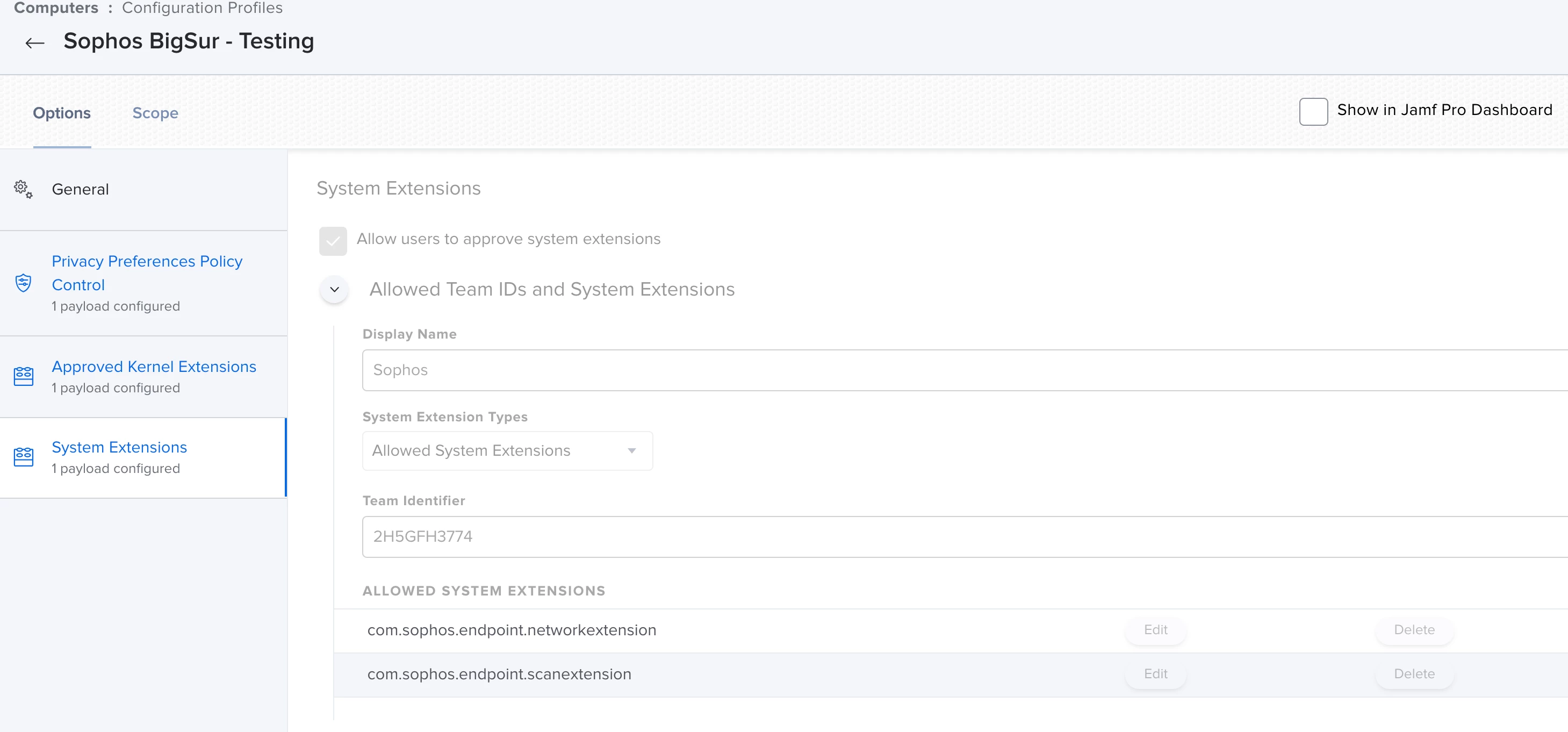This screenshot has width=1568, height=732.
Task: Toggle Allow users to approve system extensions
Action: [333, 241]
